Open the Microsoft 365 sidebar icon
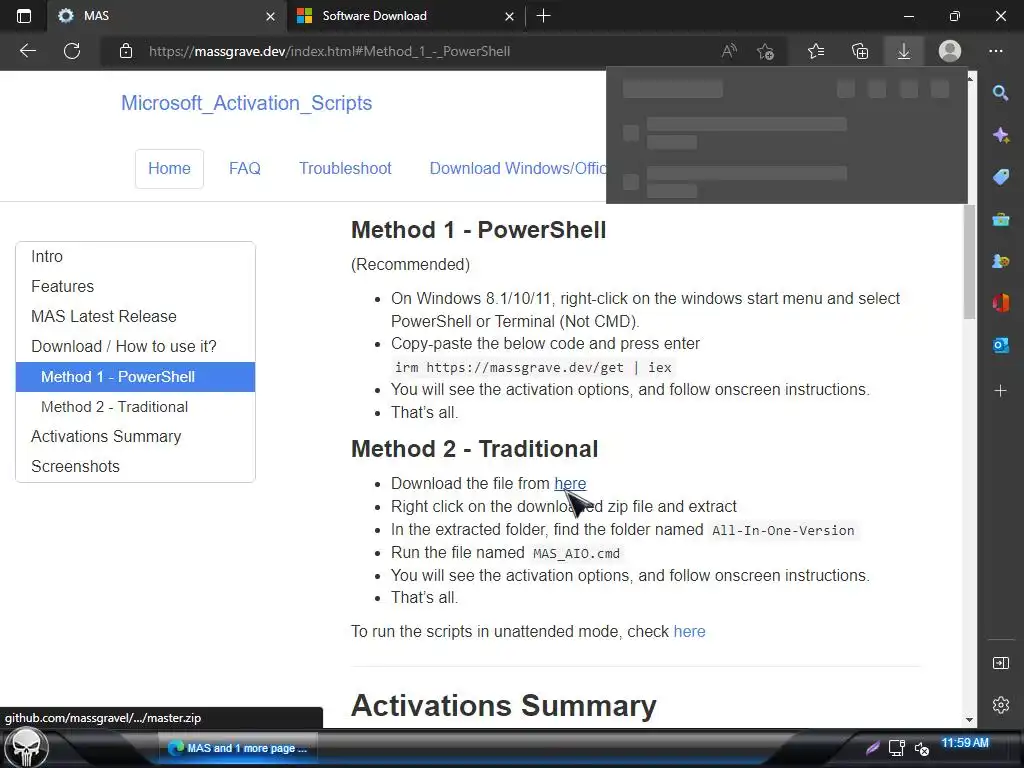Screen dimensions: 1024x768 [1000, 303]
